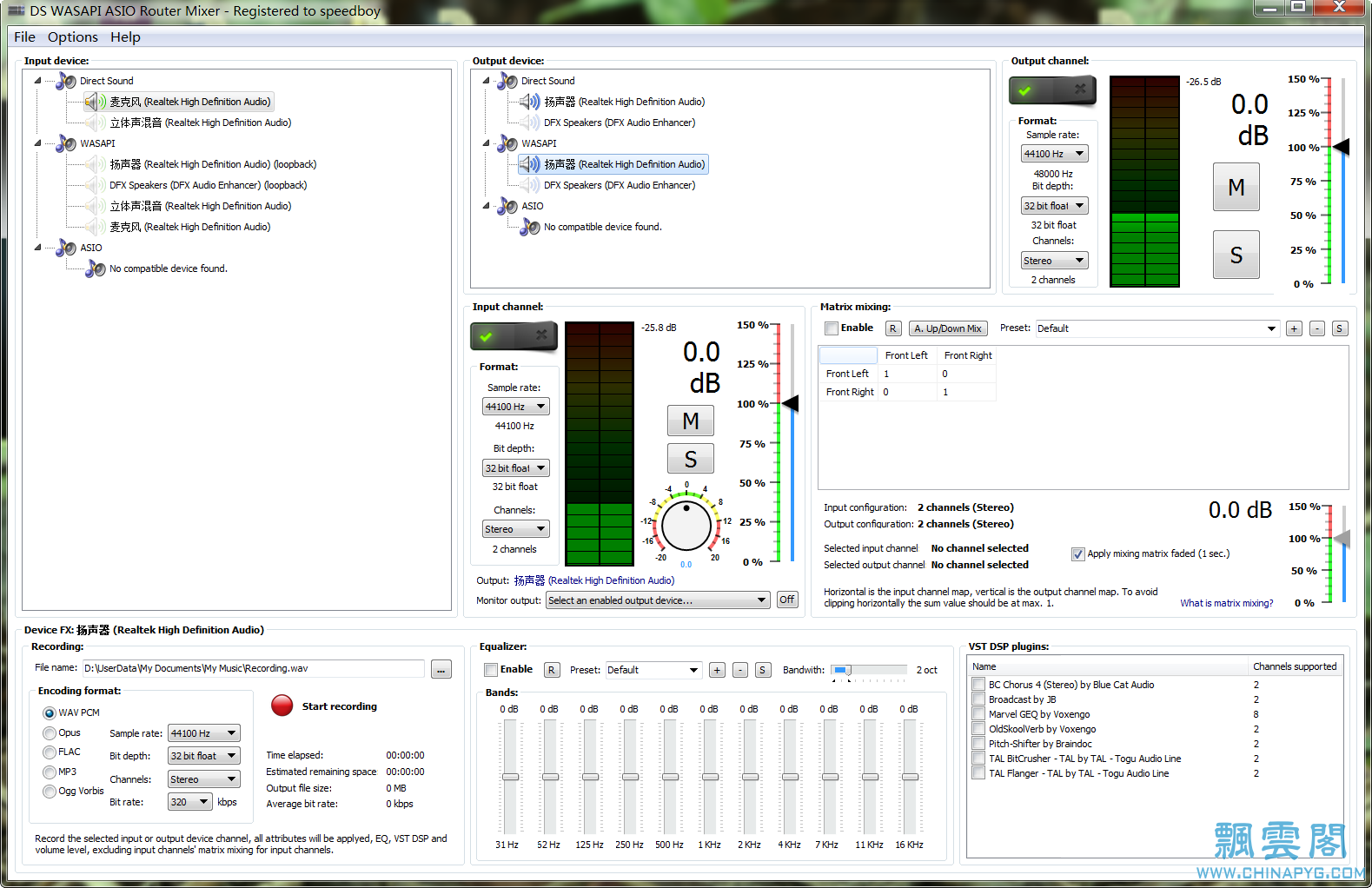Open the Help menu
The height and width of the screenshot is (888, 1372).
(125, 36)
